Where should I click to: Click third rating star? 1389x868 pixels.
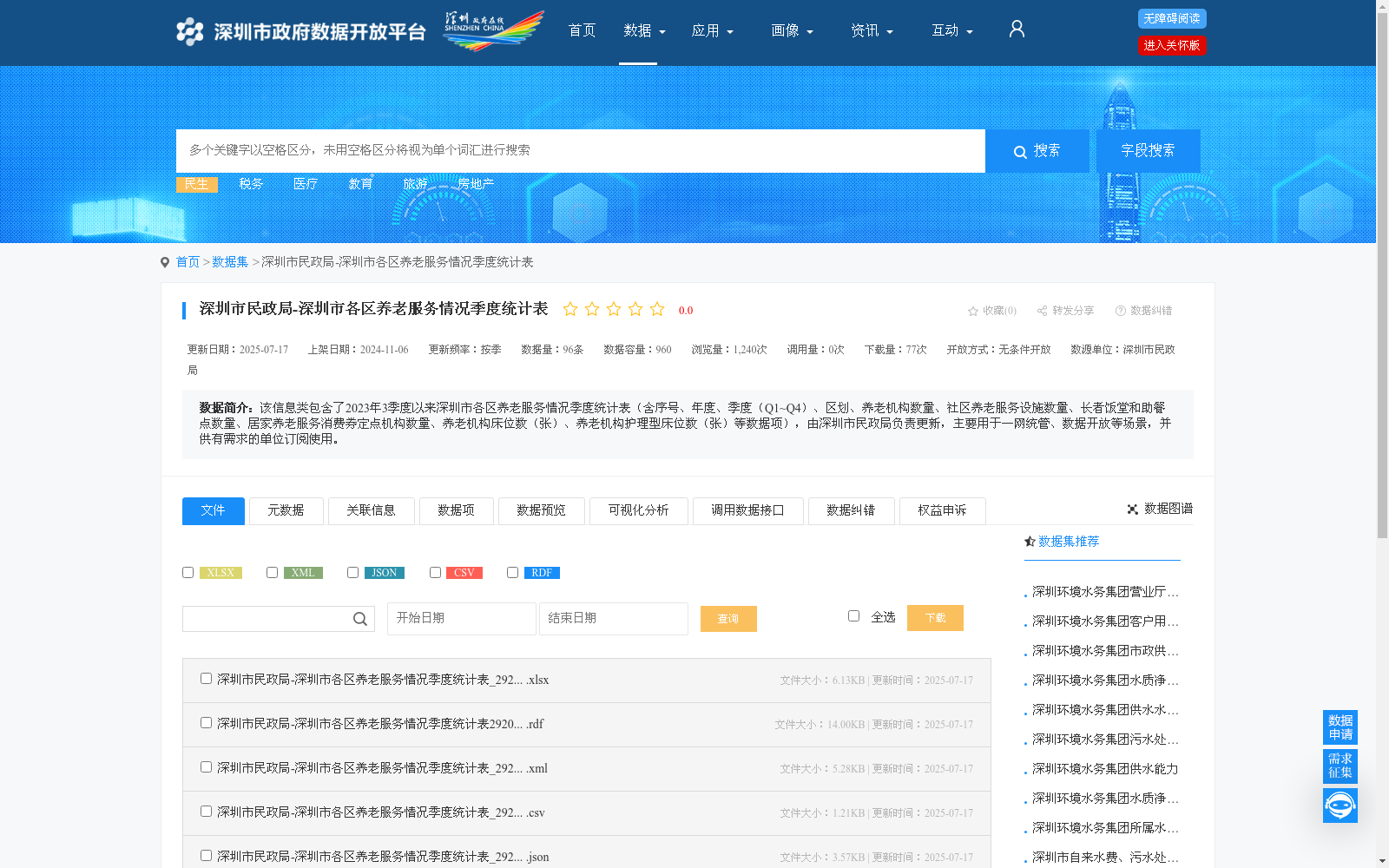(614, 309)
